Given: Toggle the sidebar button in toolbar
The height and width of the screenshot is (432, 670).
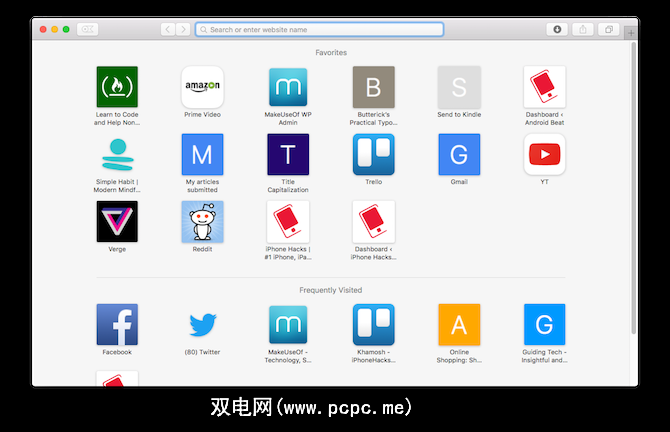Looking at the screenshot, I should (x=88, y=29).
